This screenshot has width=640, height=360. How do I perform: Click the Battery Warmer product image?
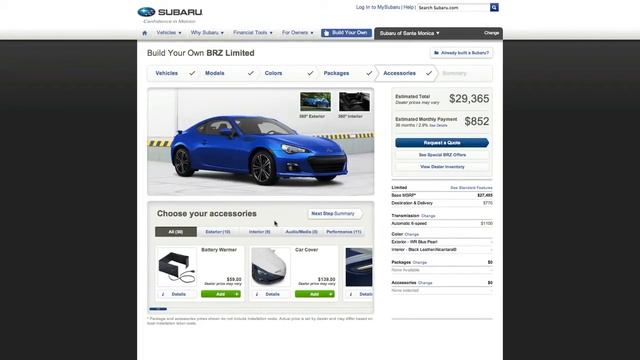[x=177, y=267]
